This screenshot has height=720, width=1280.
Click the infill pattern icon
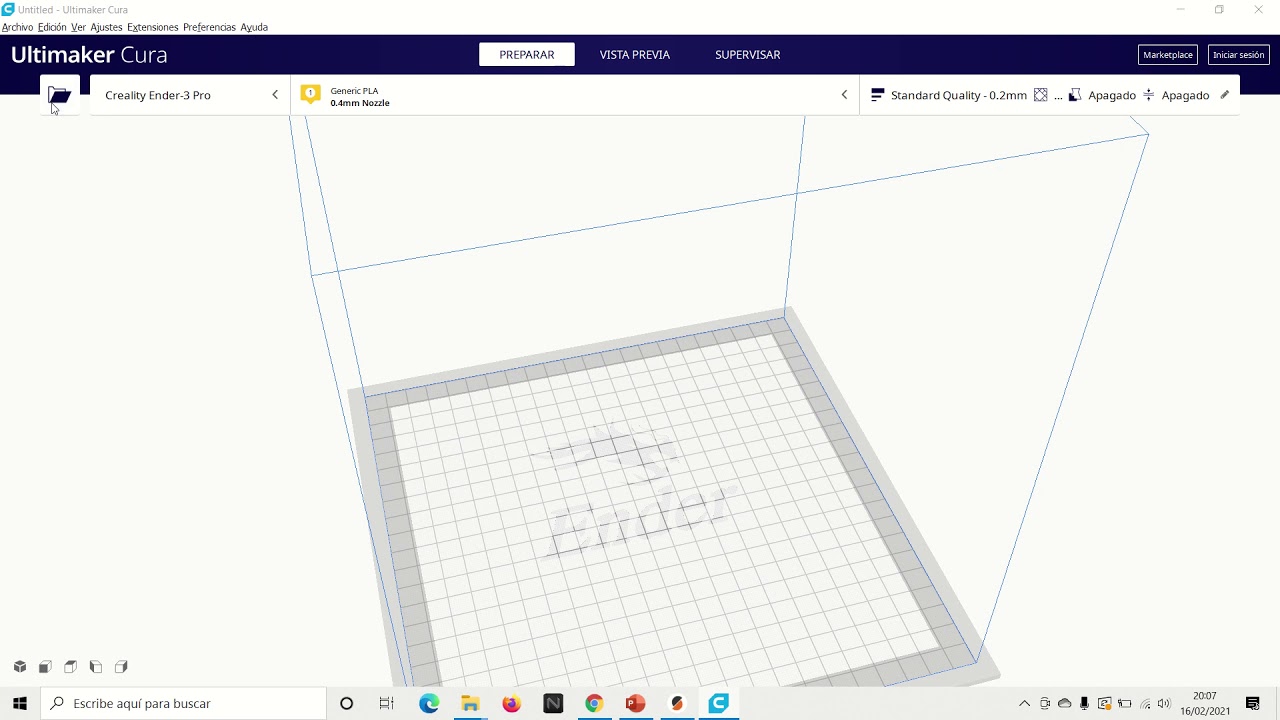(1040, 95)
